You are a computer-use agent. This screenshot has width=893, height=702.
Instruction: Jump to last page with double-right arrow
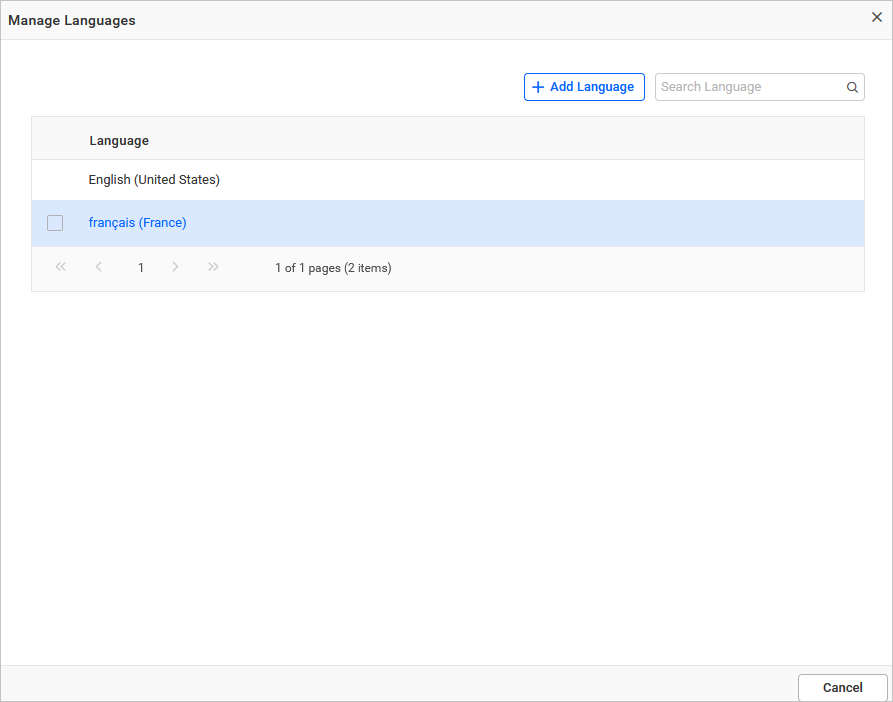coord(213,267)
